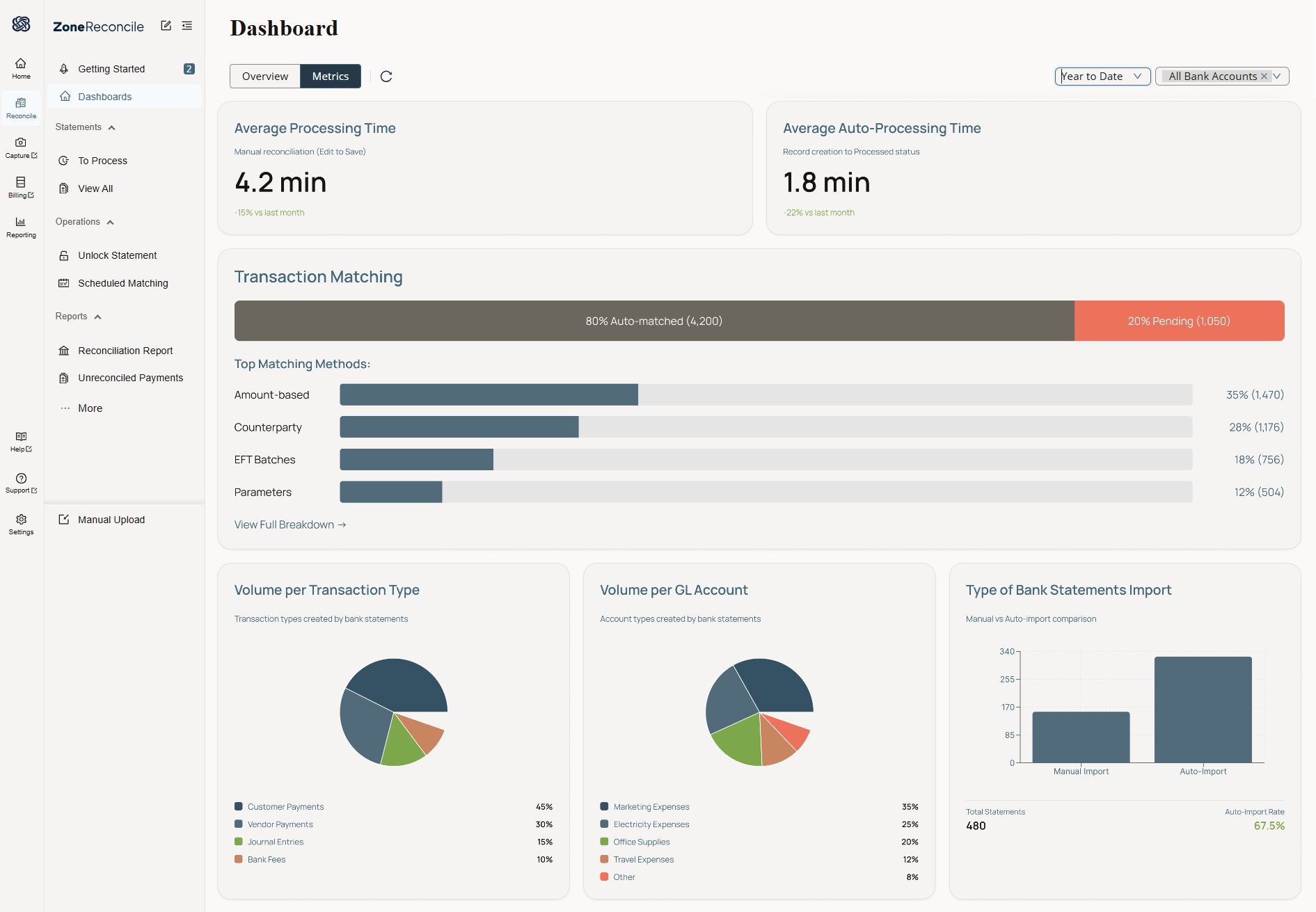Open Help from the left rail
The height and width of the screenshot is (912, 1316).
tap(21, 442)
